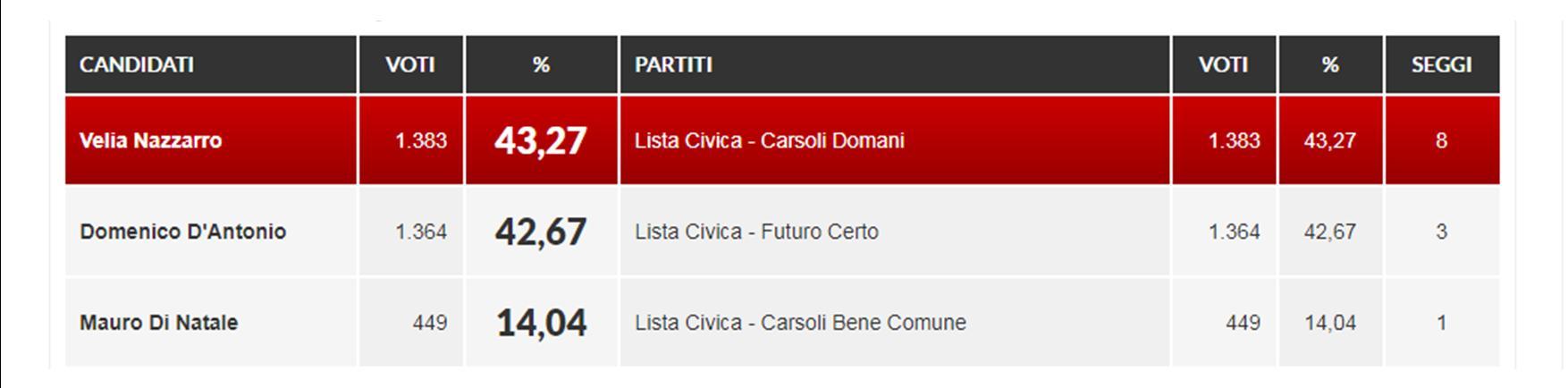This screenshot has width=1568, height=388.
Task: Click the SEGGI column header
Action: point(1441,64)
